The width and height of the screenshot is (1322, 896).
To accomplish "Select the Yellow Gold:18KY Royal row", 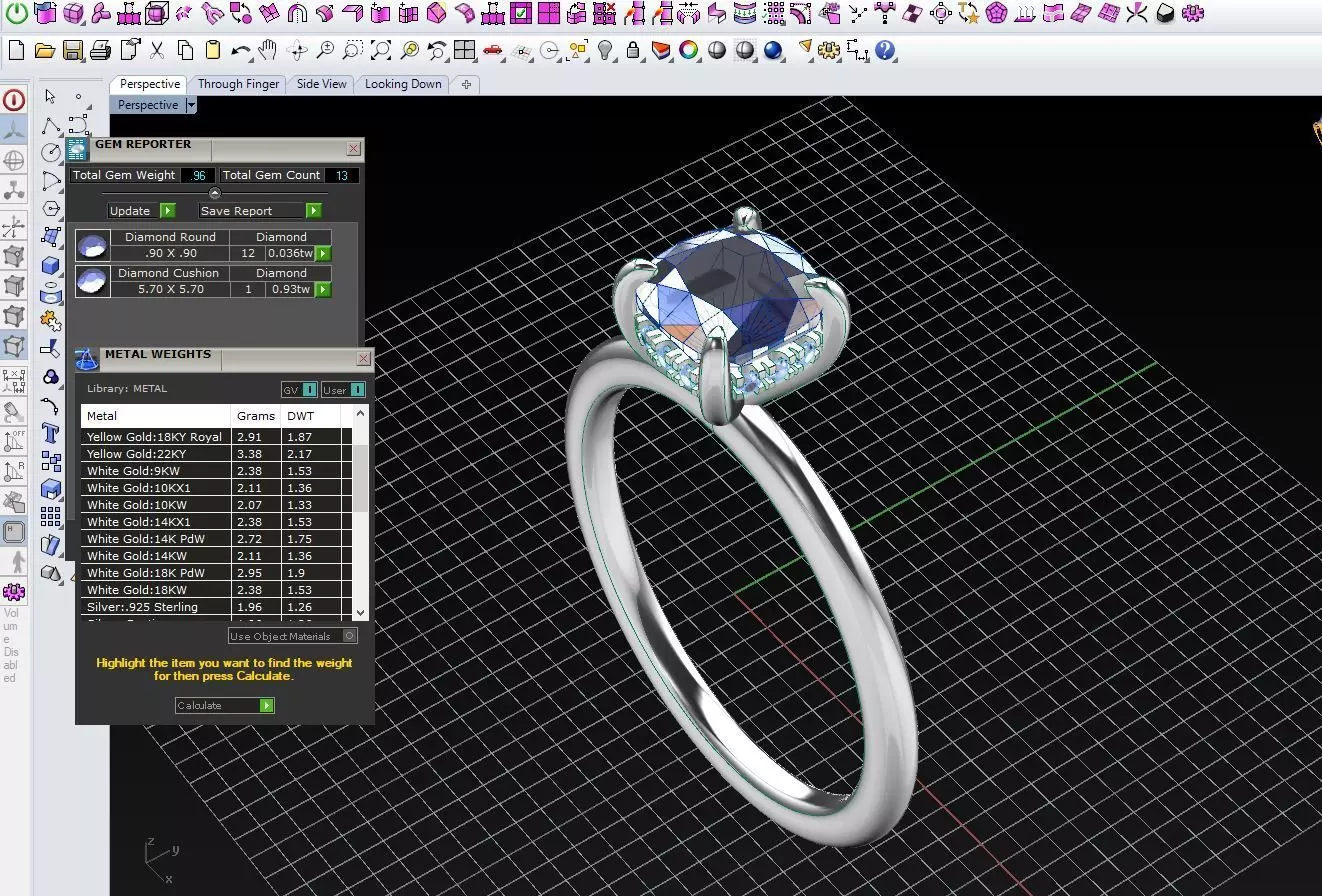I will click(x=216, y=437).
